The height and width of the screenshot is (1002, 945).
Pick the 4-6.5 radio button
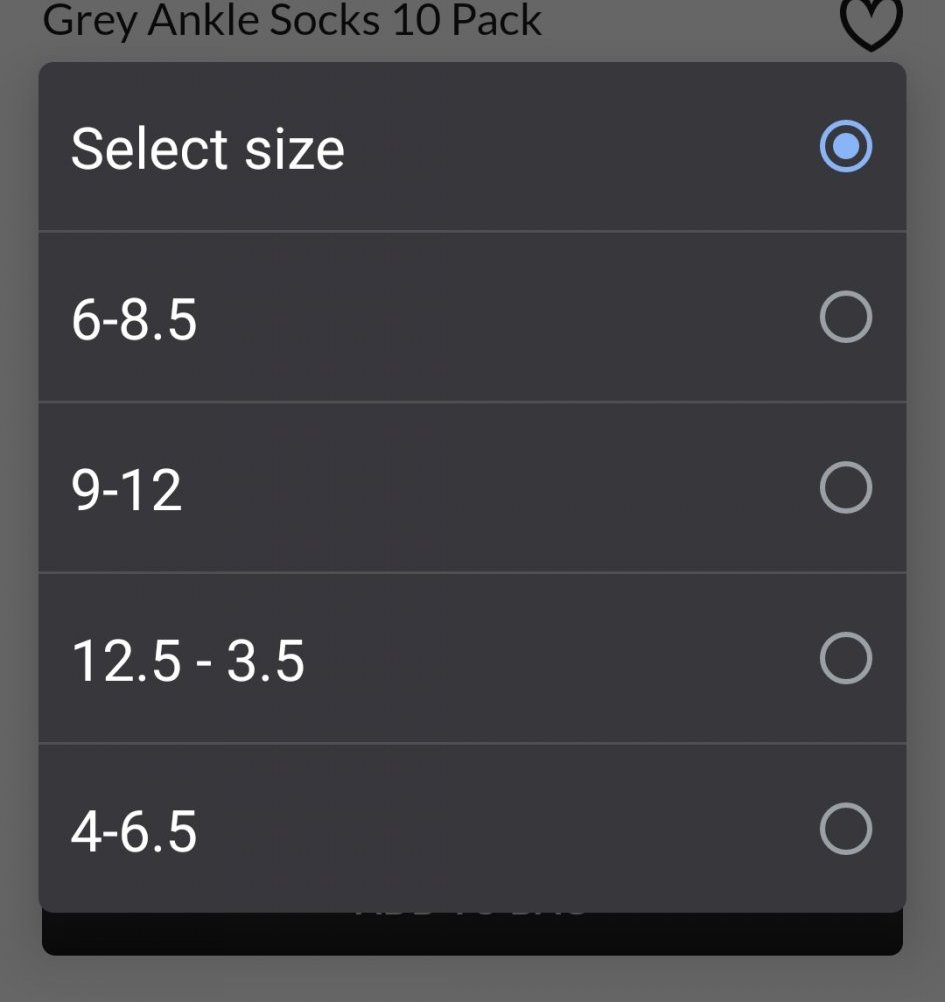(845, 829)
